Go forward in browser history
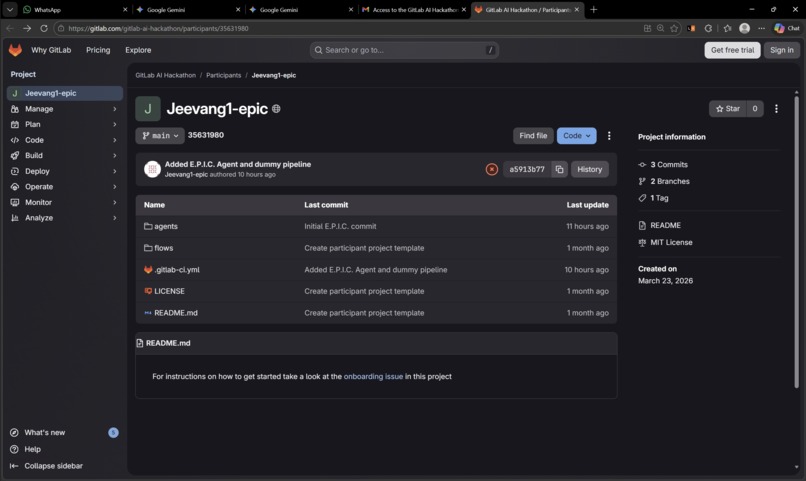The height and width of the screenshot is (481, 806). click(27, 28)
